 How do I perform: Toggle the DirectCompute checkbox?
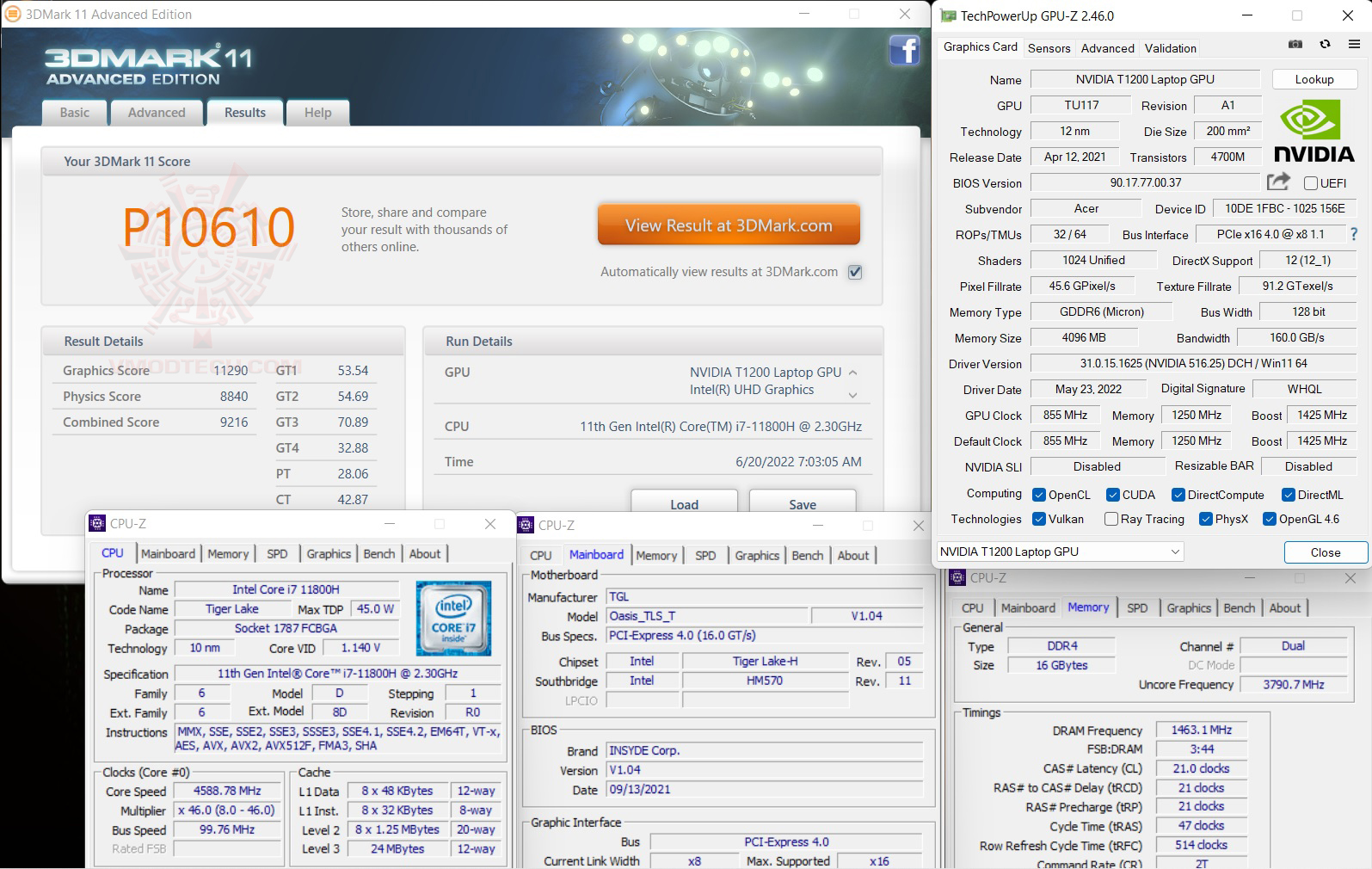click(x=1178, y=495)
